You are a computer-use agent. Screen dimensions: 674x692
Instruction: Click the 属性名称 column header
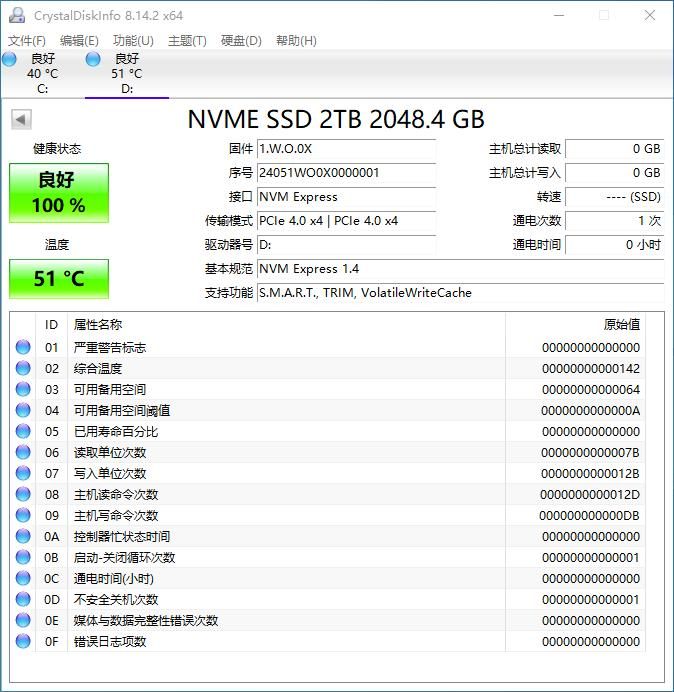(98, 325)
